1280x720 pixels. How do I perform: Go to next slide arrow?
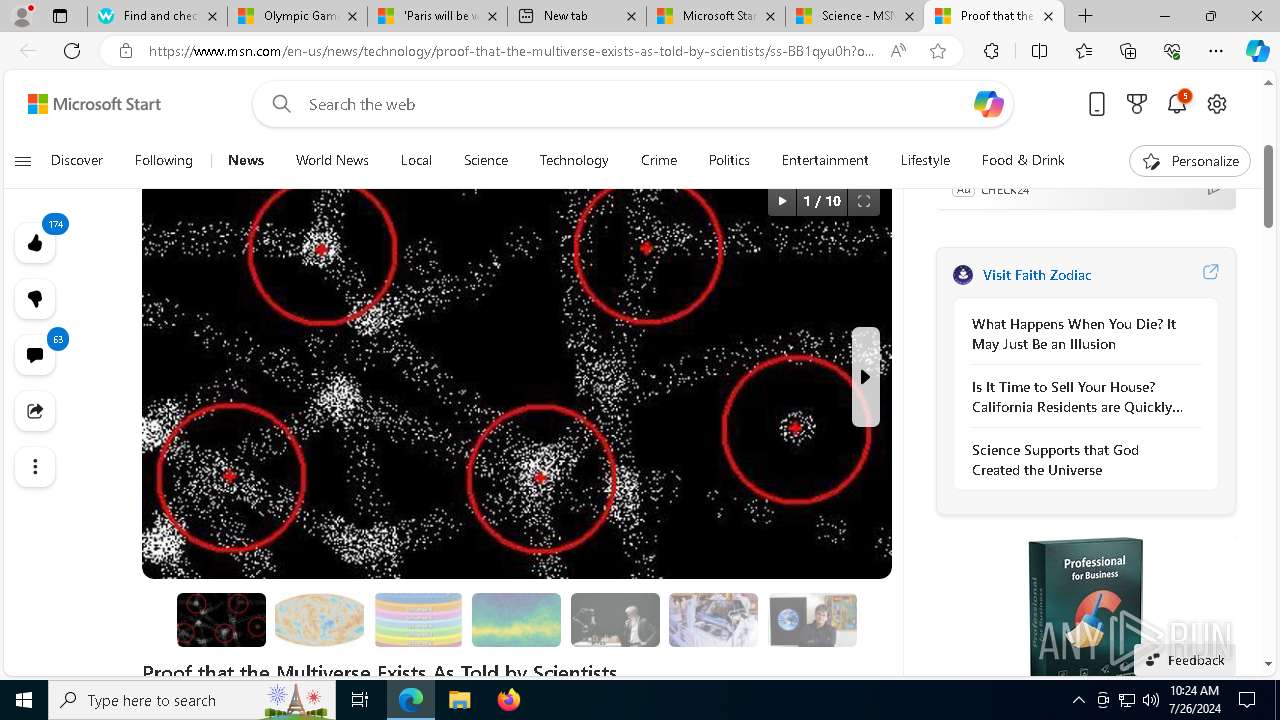866,377
